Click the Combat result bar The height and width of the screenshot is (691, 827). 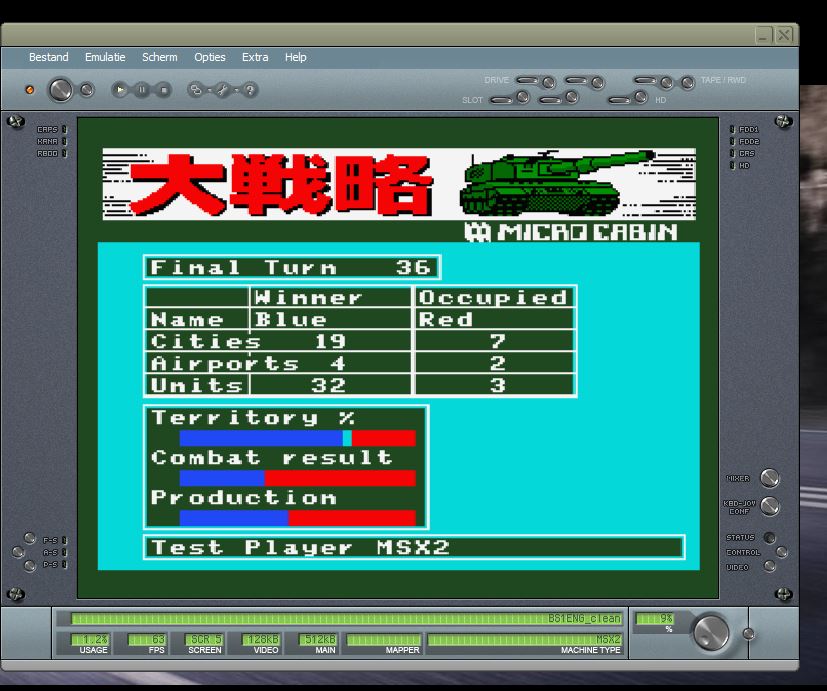point(297,478)
